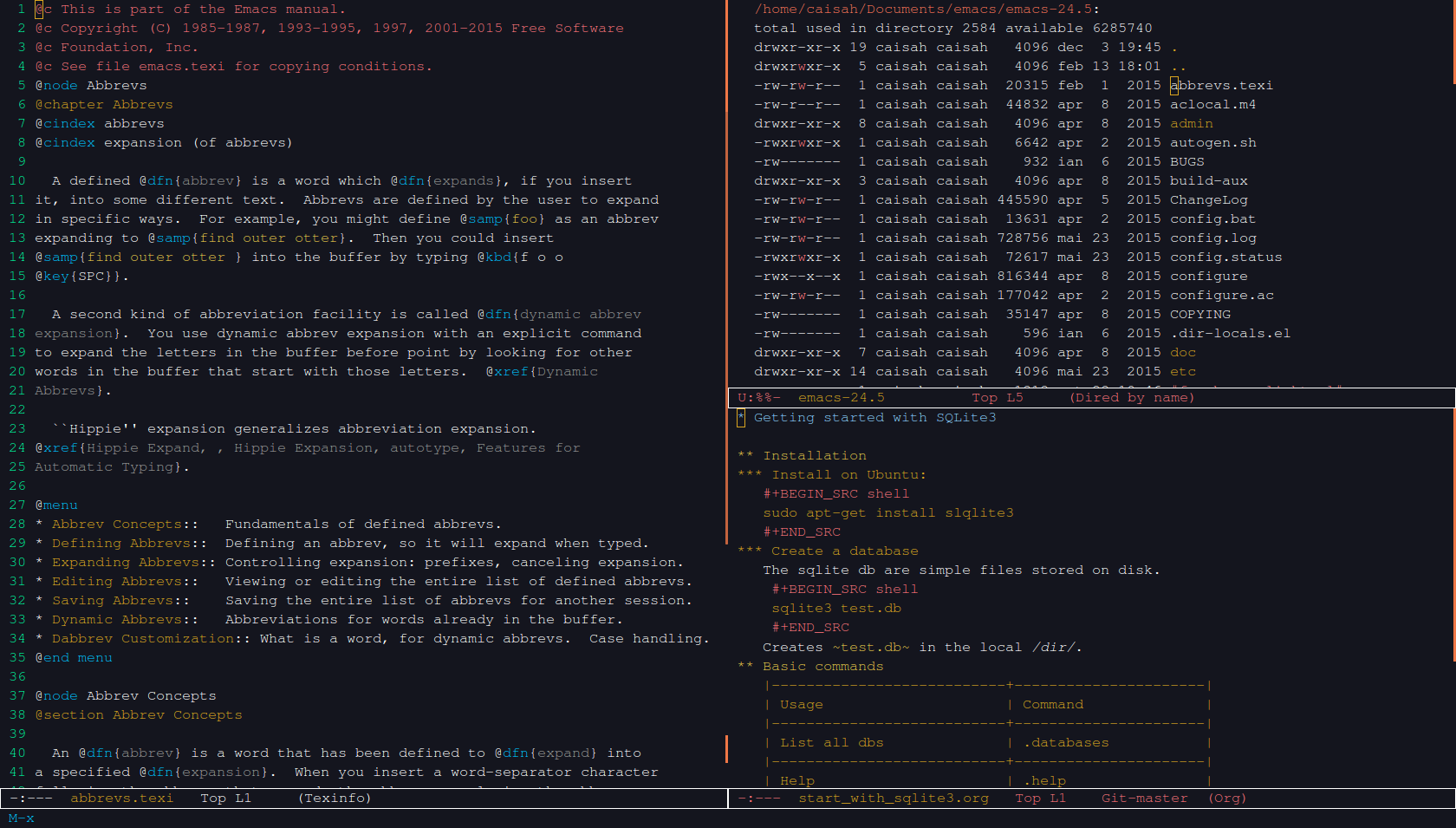Select configure.ac in the directory listing
This screenshot has width=1456, height=828.
pos(1221,296)
